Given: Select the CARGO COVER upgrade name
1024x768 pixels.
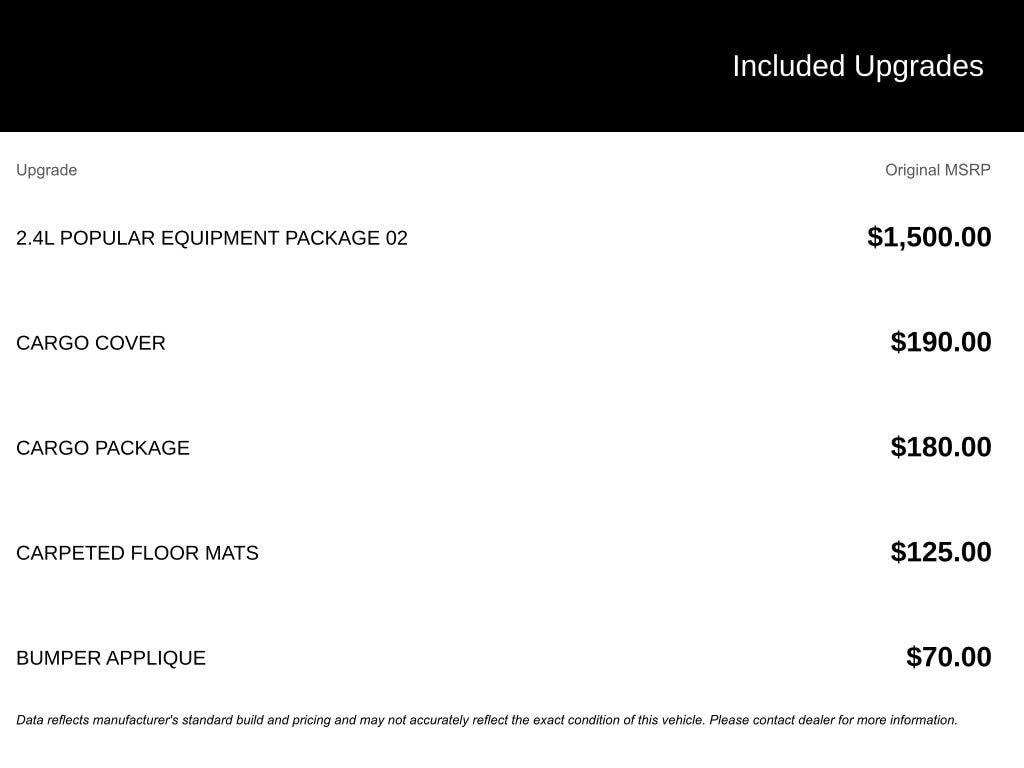Looking at the screenshot, I should coord(91,343).
